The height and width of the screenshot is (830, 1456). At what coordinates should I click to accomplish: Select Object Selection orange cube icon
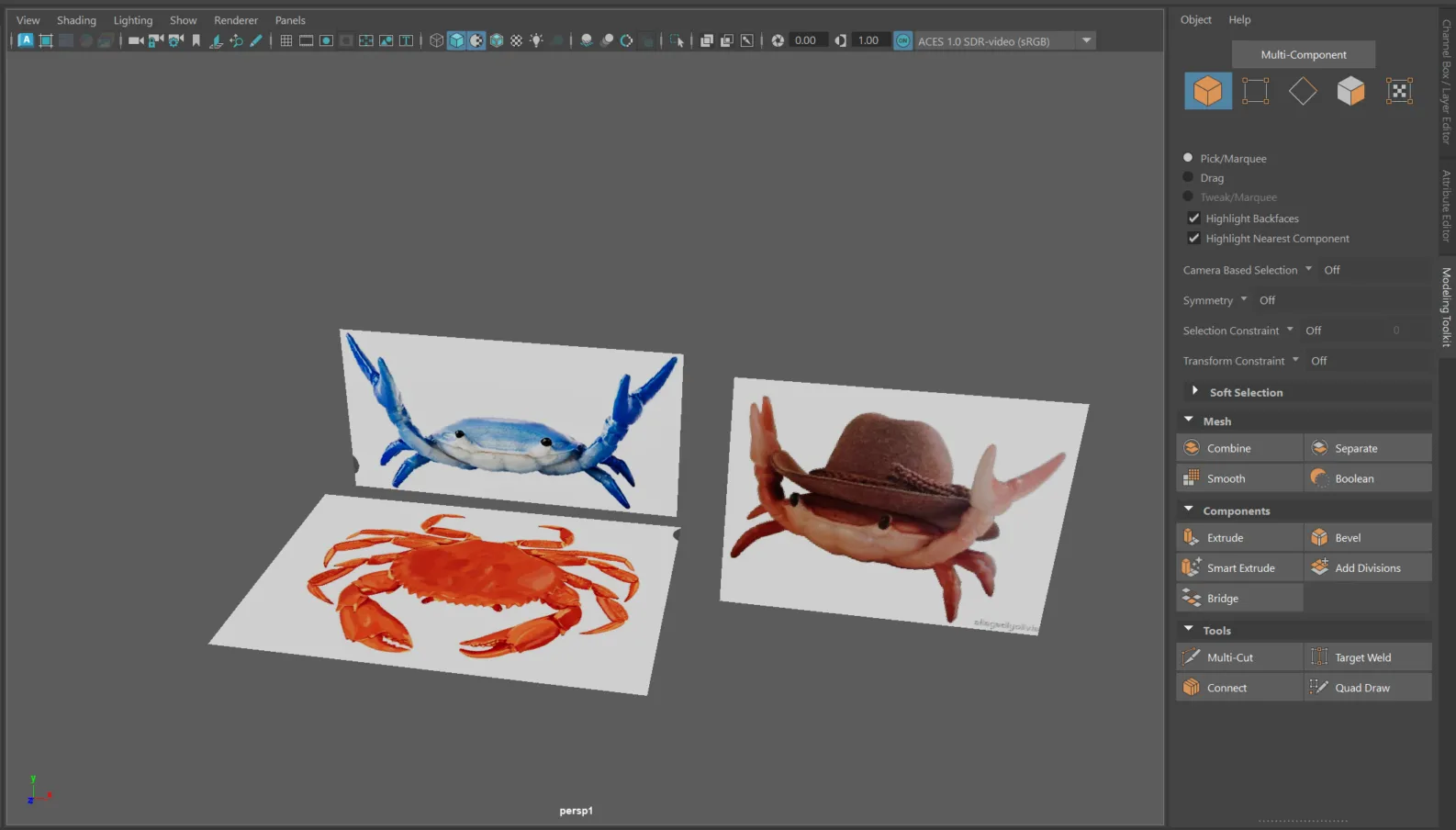[x=1207, y=91]
